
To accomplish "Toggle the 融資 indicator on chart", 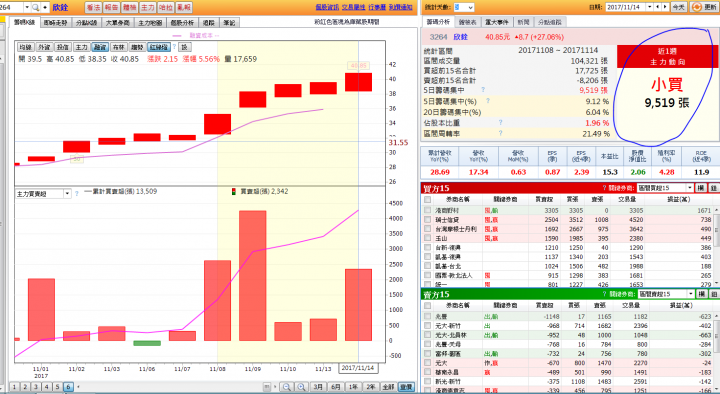I will point(100,47).
